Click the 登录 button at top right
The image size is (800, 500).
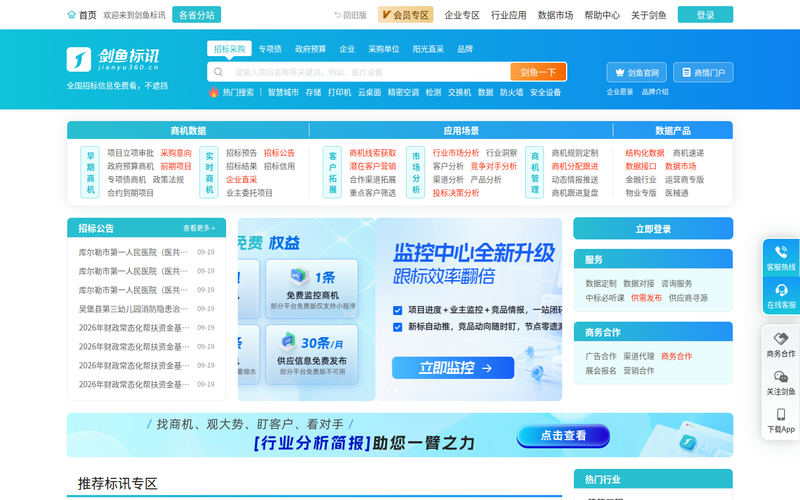[x=705, y=15]
